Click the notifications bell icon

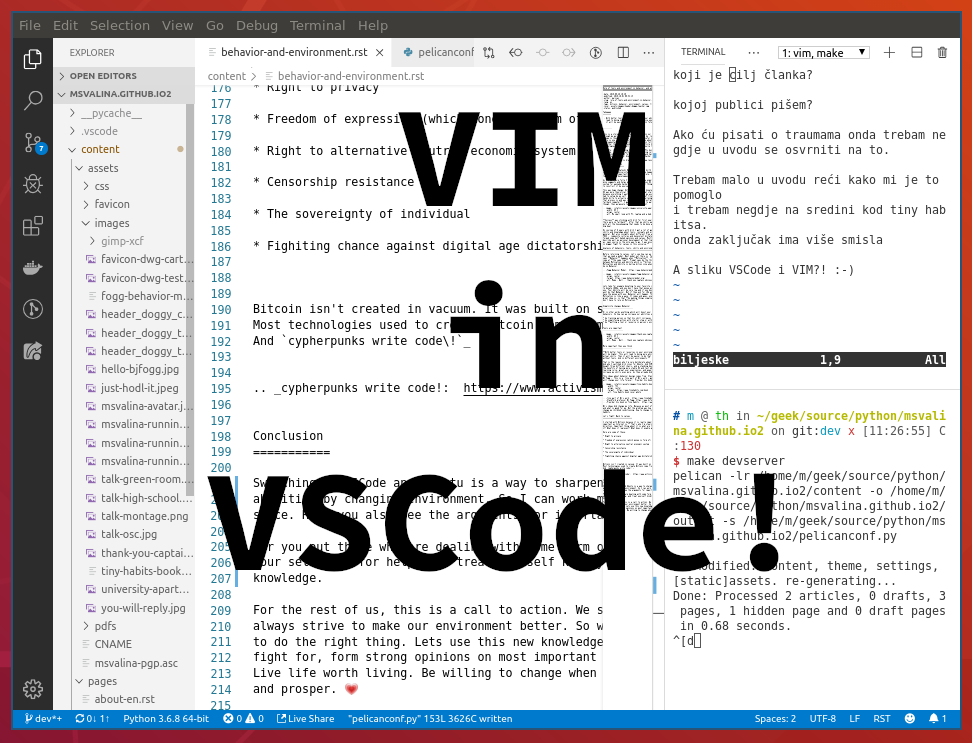937,719
